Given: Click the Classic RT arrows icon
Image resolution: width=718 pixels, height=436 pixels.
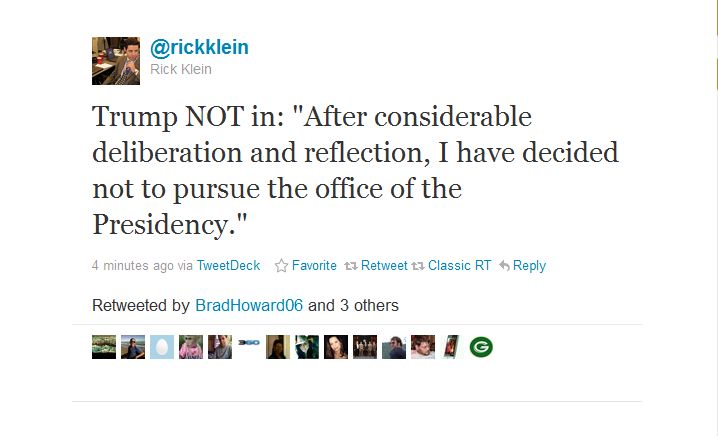Looking at the screenshot, I should [x=418, y=266].
